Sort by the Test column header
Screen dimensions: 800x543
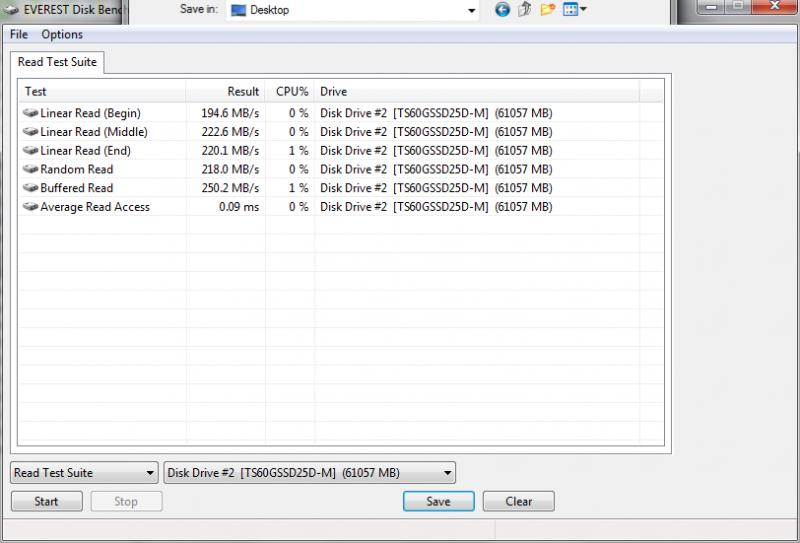[102, 92]
